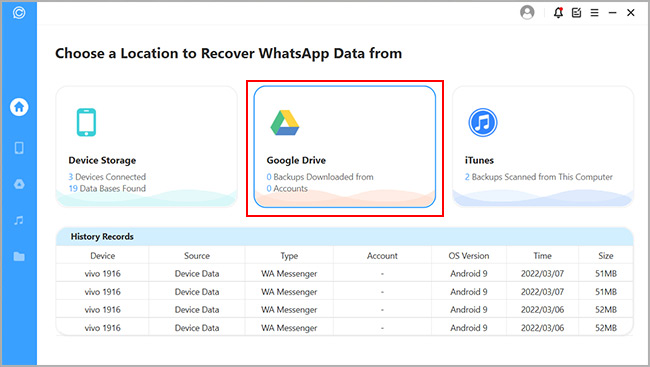Click last row's 52MB size cell
The width and height of the screenshot is (650, 367).
pyautogui.click(x=606, y=328)
